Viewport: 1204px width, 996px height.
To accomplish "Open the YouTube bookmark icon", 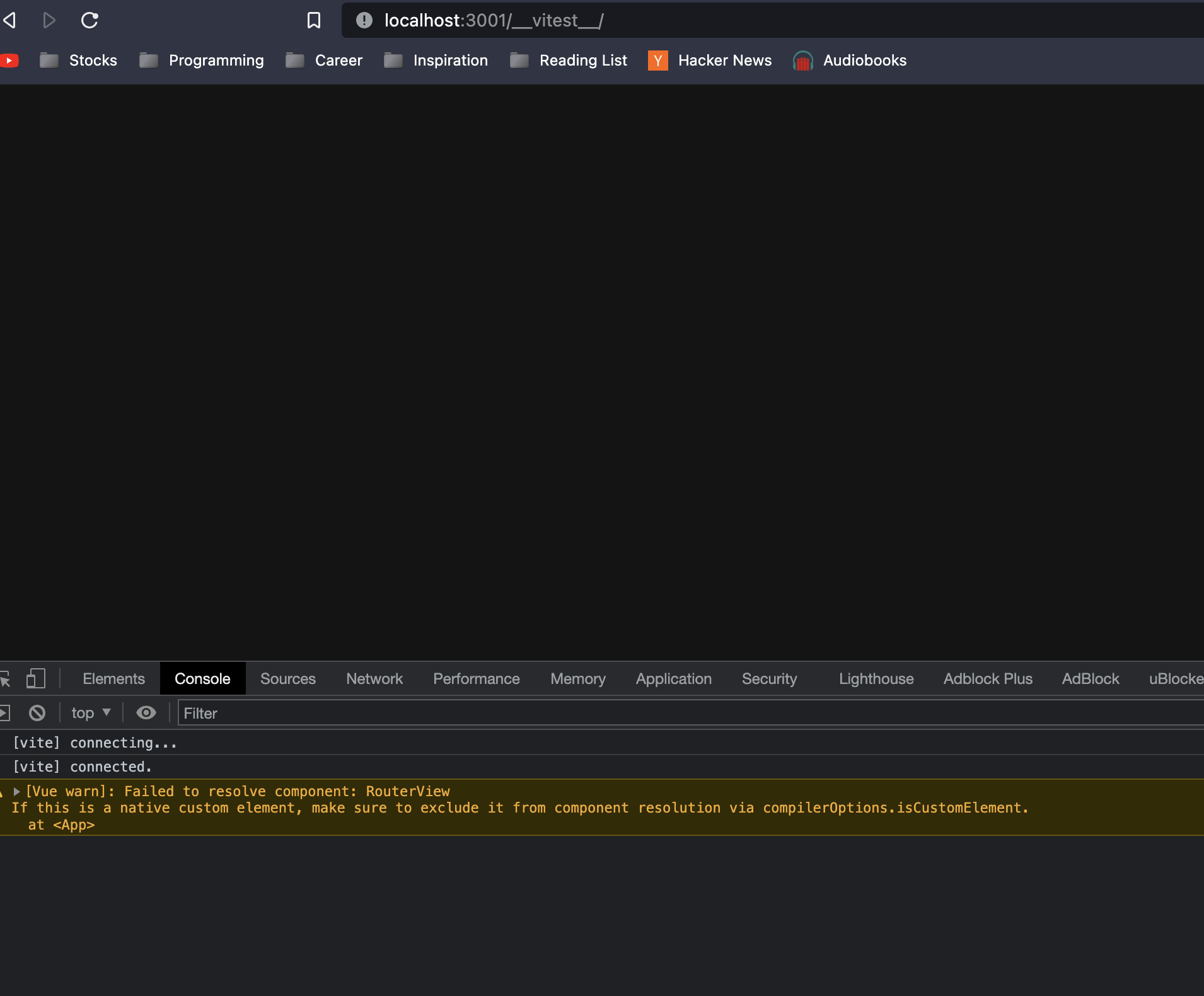I will [9, 61].
